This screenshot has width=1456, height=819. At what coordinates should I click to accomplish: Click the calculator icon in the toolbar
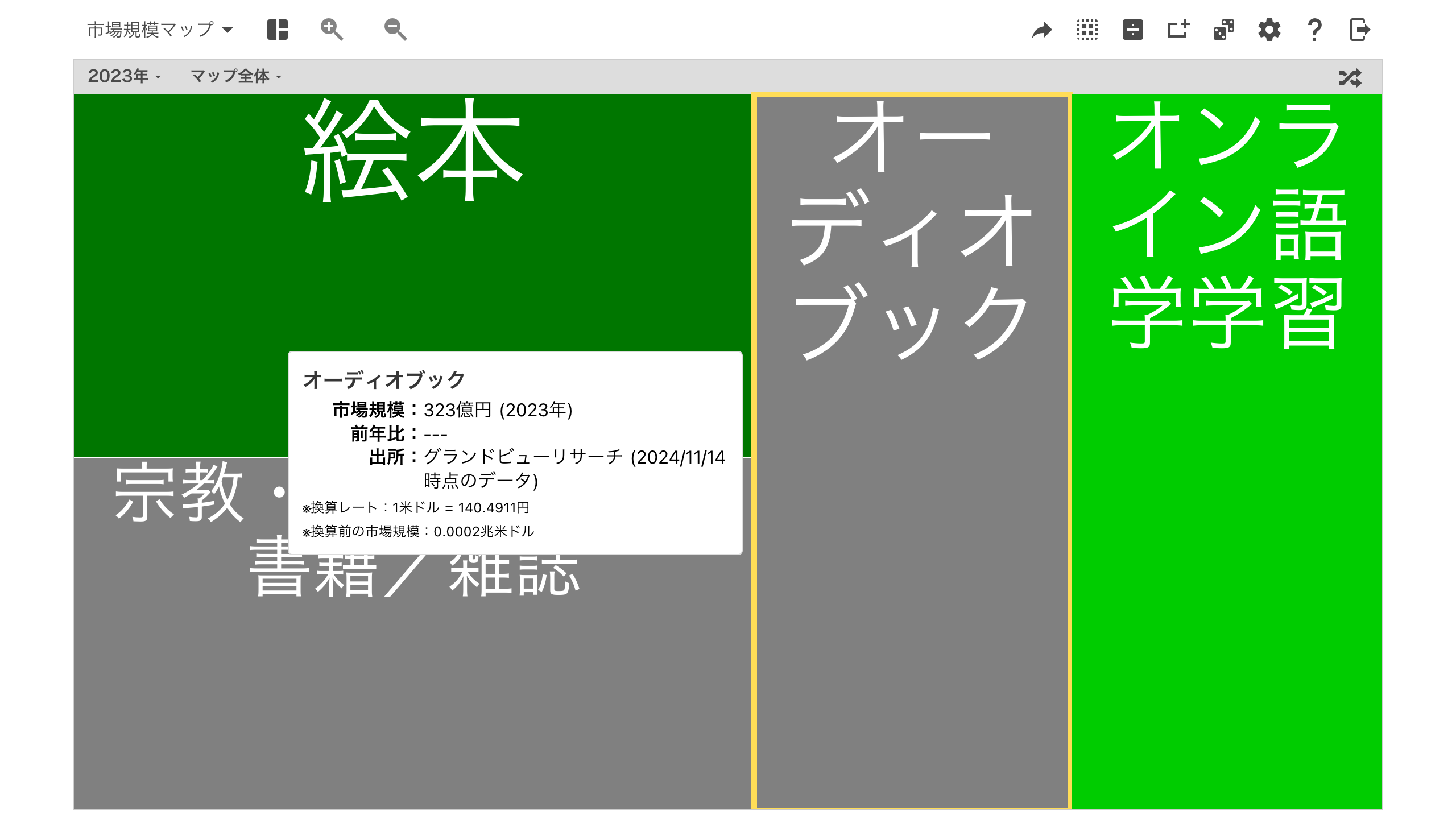(1133, 30)
